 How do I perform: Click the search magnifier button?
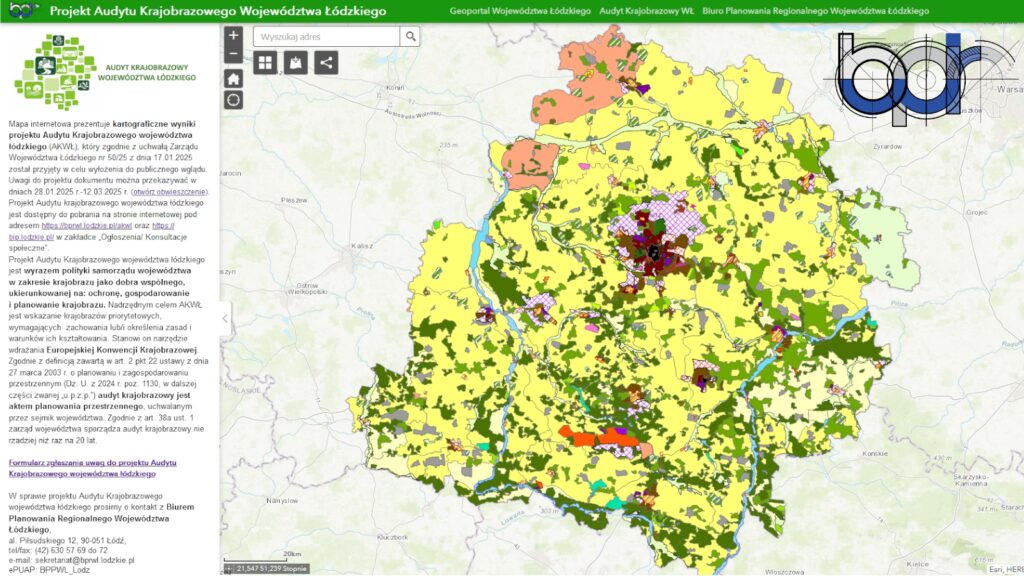pos(410,36)
